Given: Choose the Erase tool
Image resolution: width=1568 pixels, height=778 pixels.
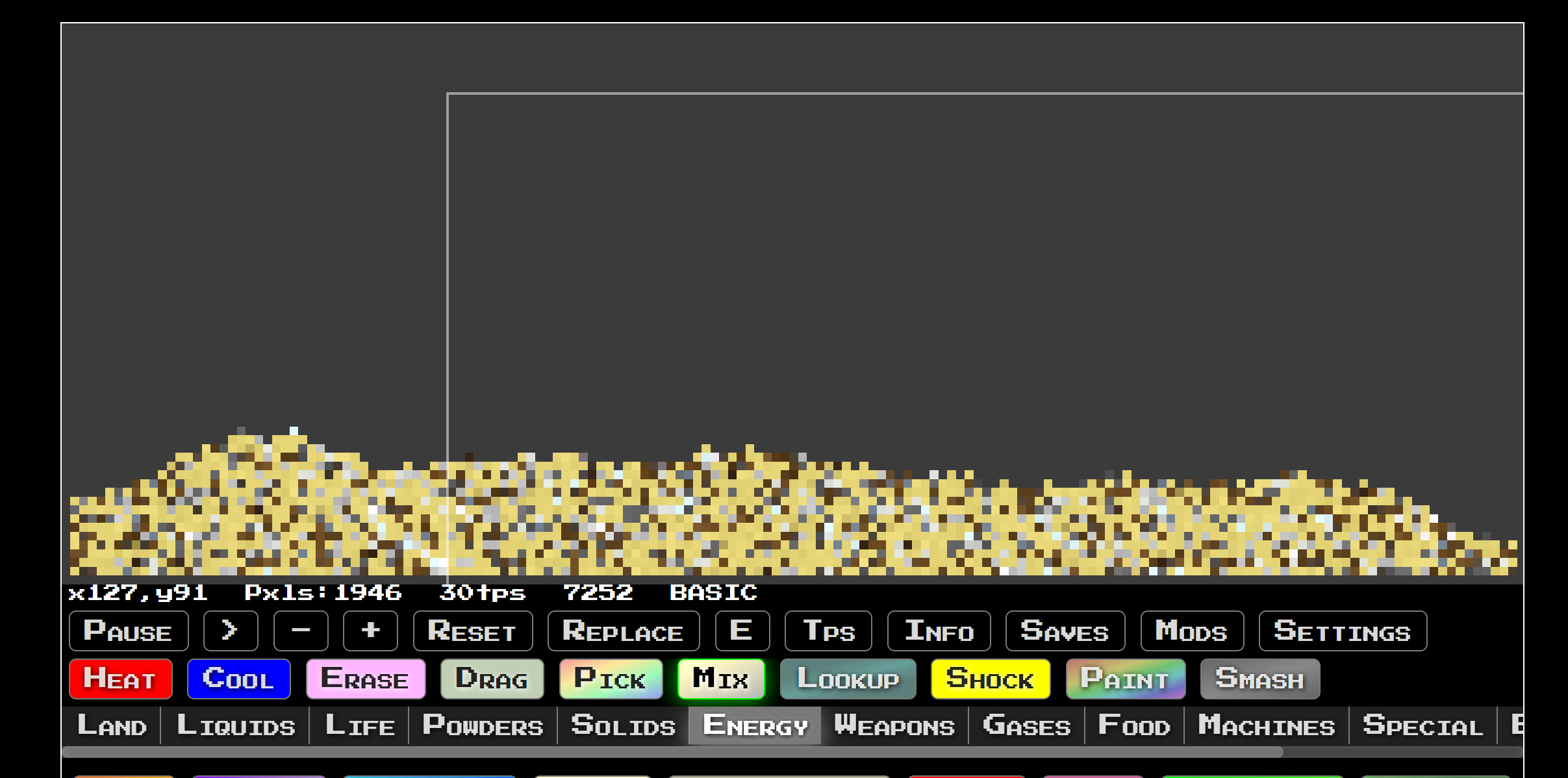Looking at the screenshot, I should click(x=365, y=679).
